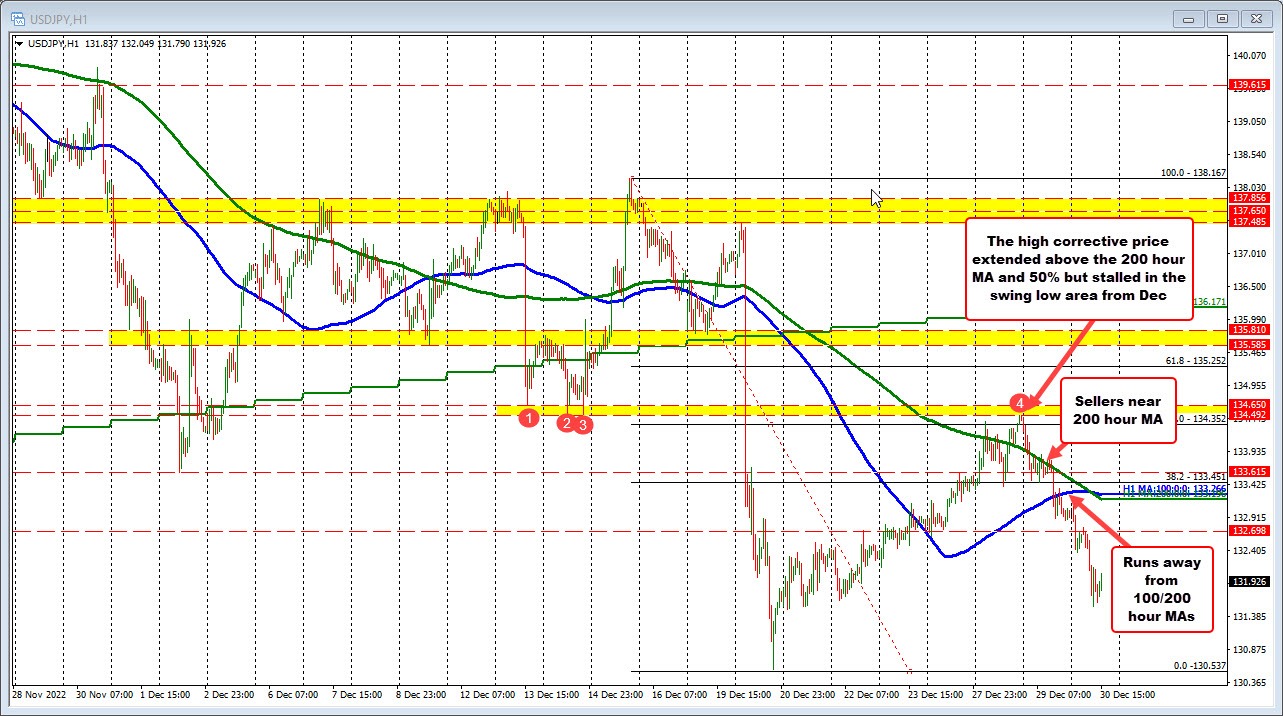Select the 61.8 - 135.252 Fibonacci label

1196,361
